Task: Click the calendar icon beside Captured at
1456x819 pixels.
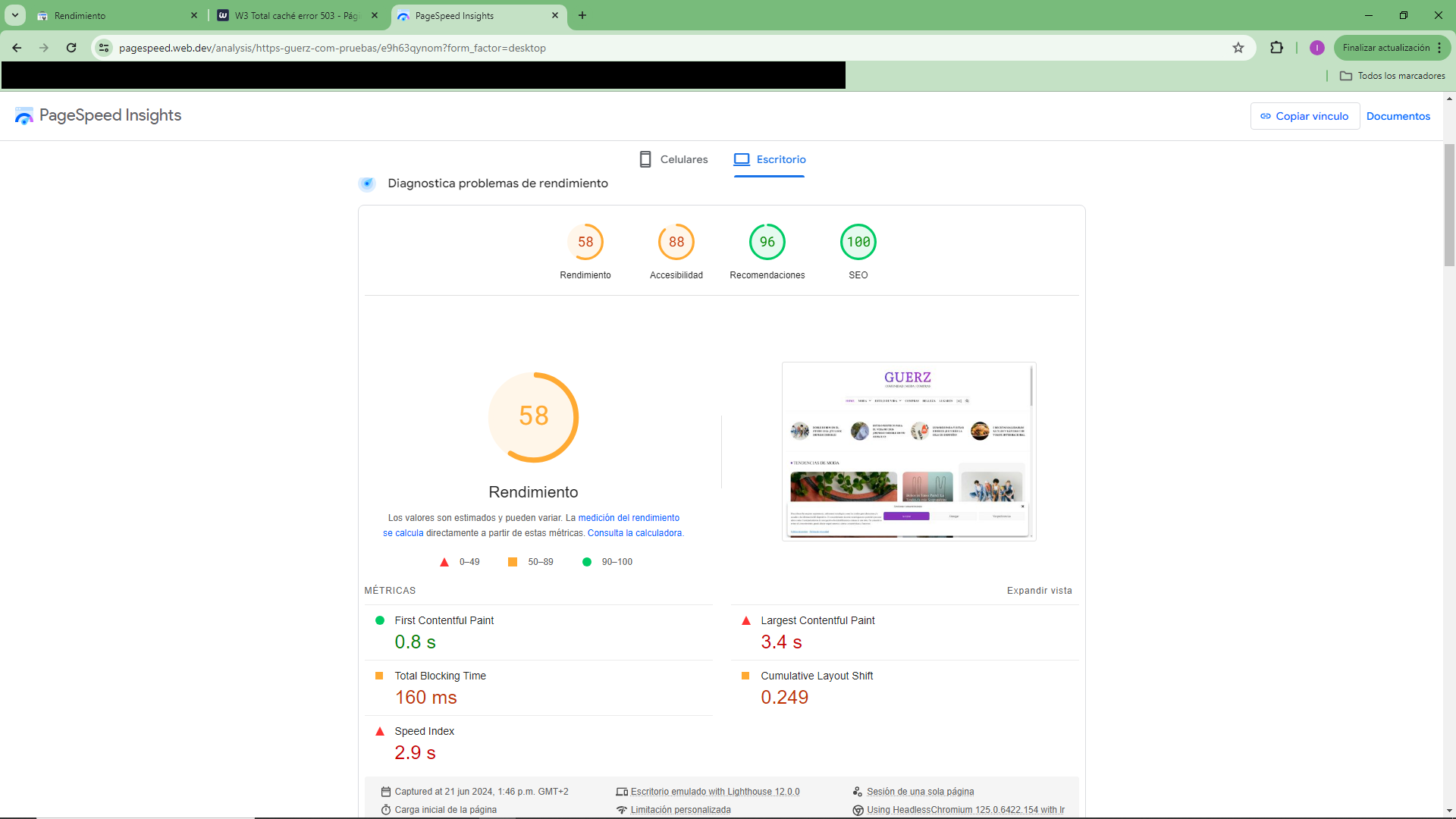Action: click(386, 792)
